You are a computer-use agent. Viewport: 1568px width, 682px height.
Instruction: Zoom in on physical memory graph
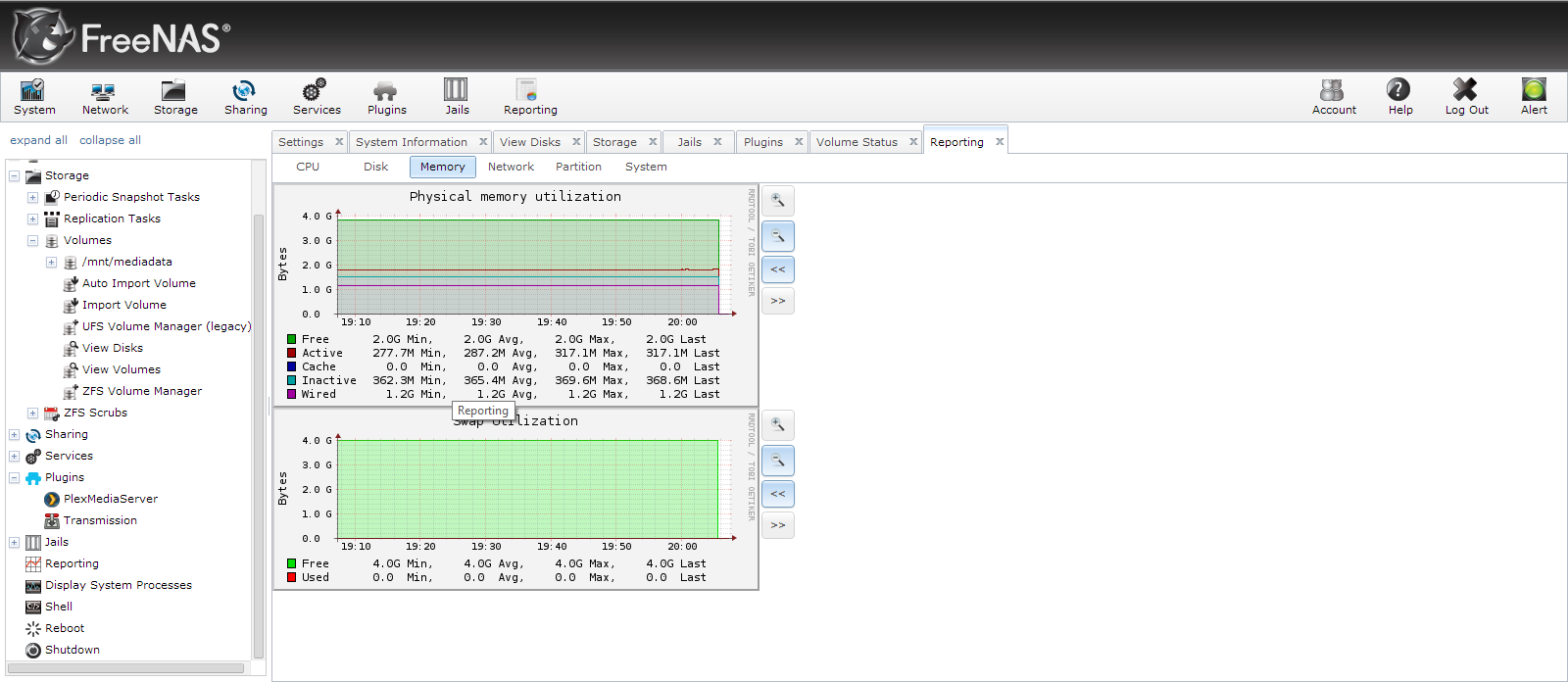click(x=778, y=201)
